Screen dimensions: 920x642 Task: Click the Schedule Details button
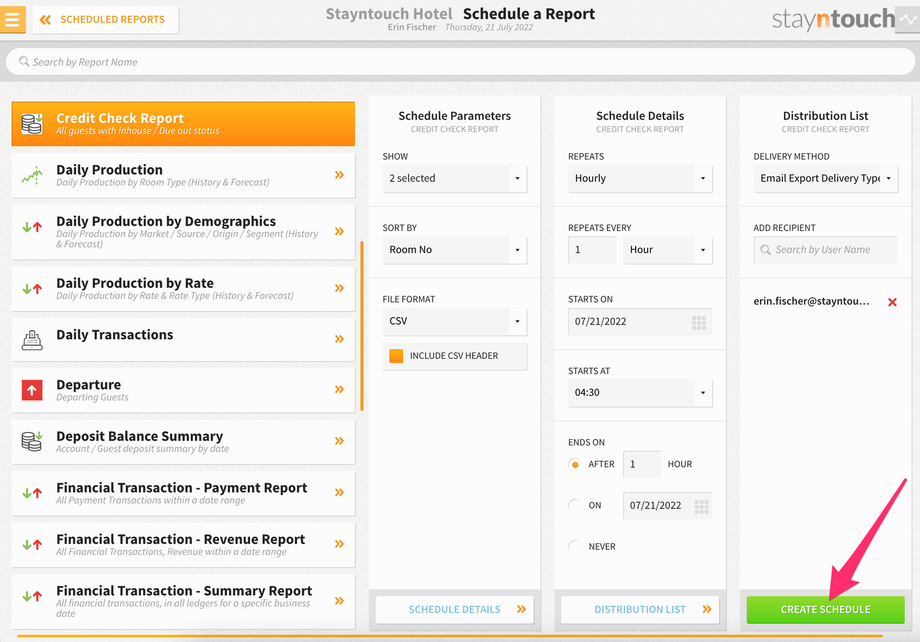point(455,610)
